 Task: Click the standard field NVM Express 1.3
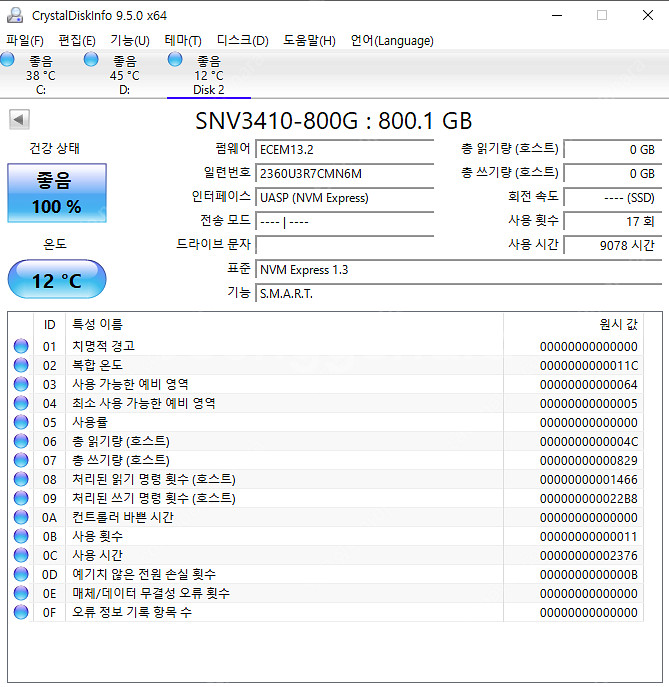pos(459,269)
